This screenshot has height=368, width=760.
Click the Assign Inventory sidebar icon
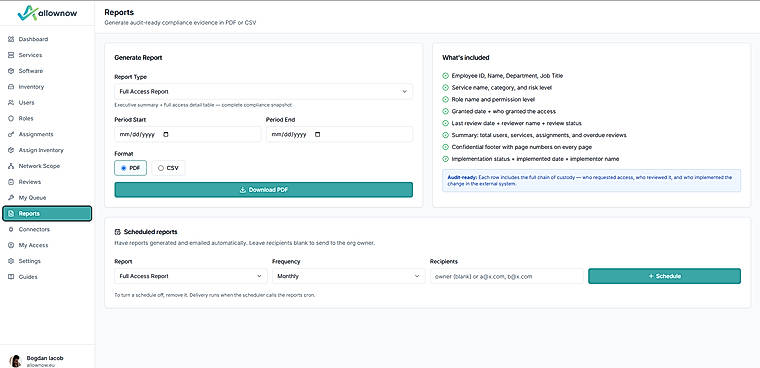[x=11, y=150]
